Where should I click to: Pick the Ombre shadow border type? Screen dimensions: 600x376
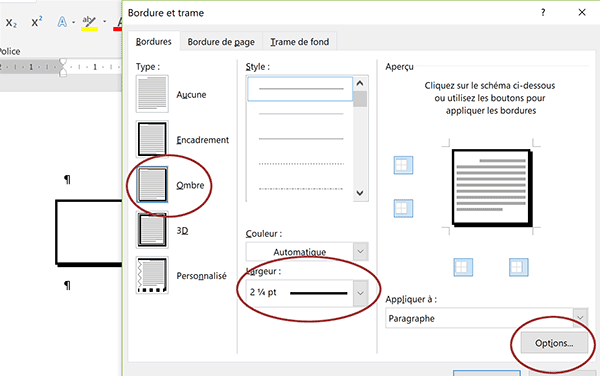(x=152, y=184)
